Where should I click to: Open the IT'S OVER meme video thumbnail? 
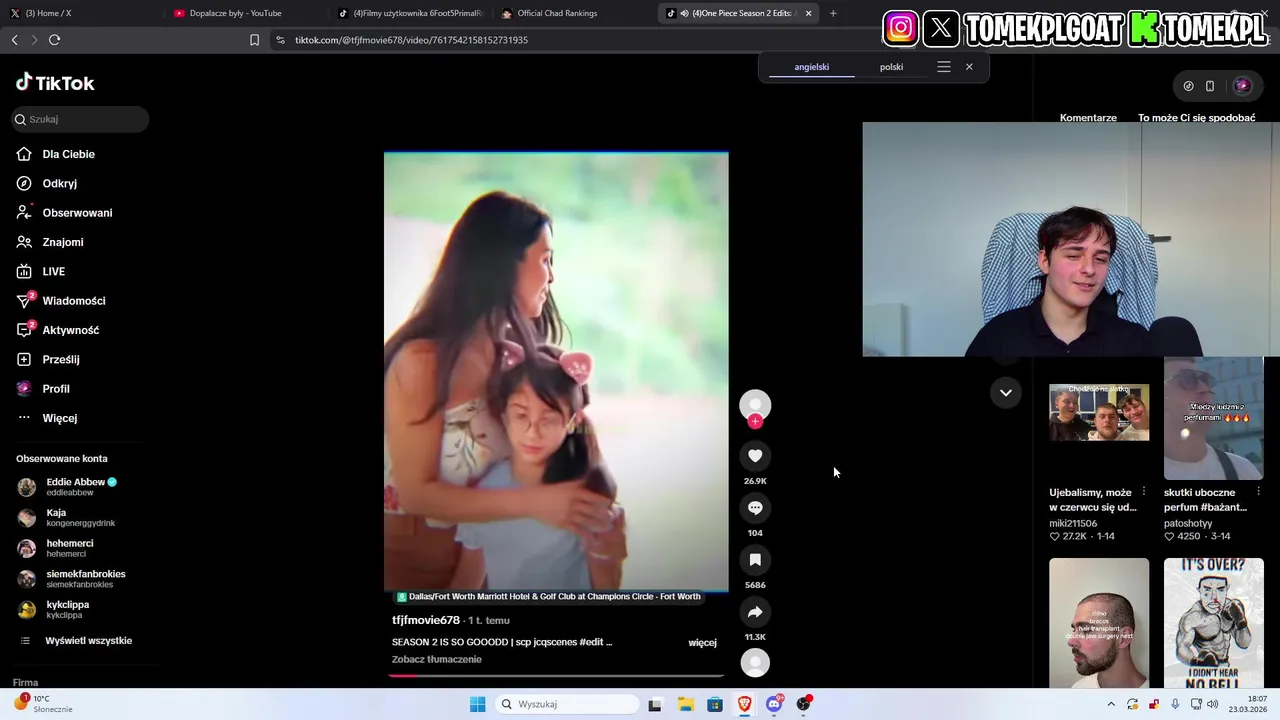[x=1214, y=623]
